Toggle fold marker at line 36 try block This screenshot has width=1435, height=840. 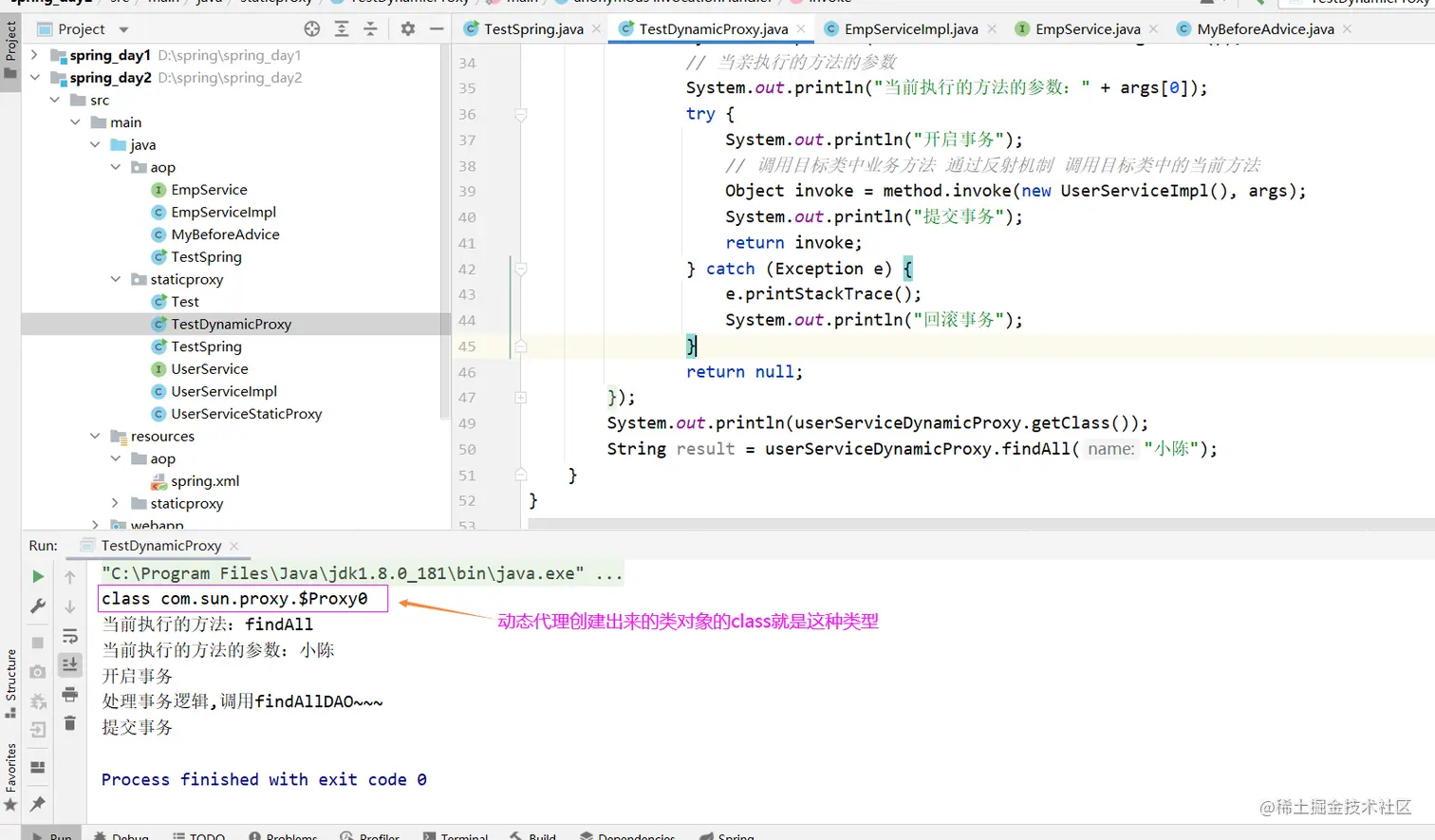tap(520, 114)
